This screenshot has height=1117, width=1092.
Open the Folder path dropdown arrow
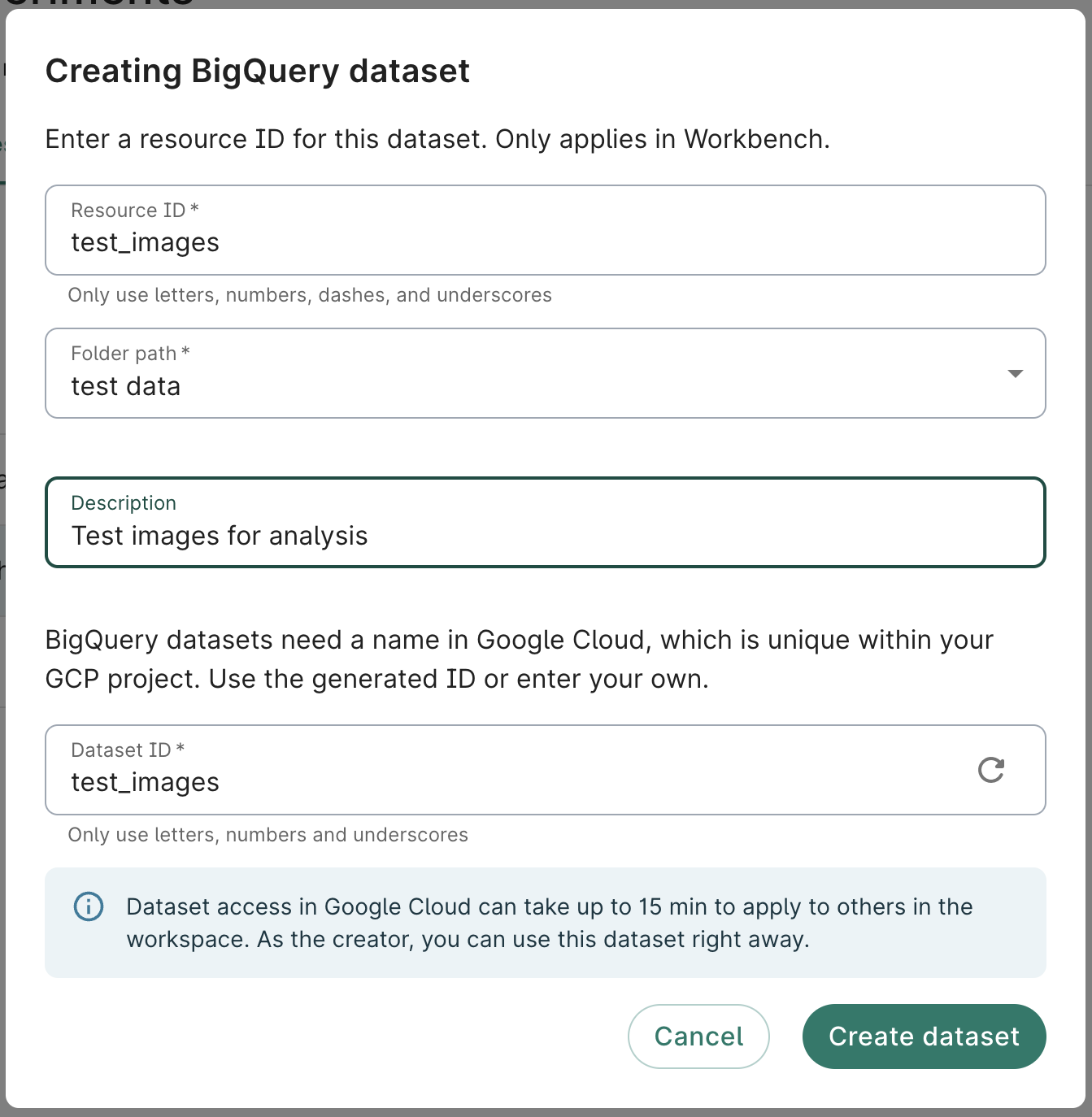coord(1015,373)
